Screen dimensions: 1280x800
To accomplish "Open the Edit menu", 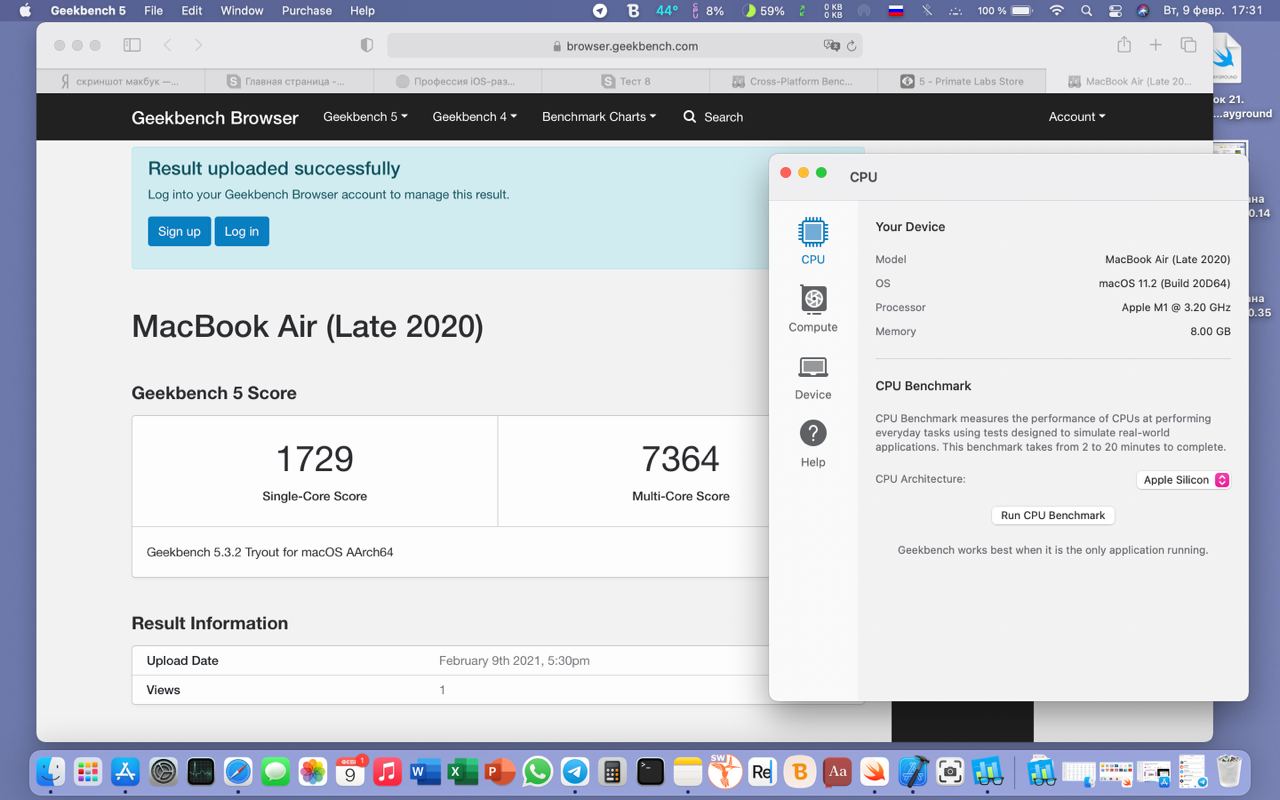I will tap(192, 11).
